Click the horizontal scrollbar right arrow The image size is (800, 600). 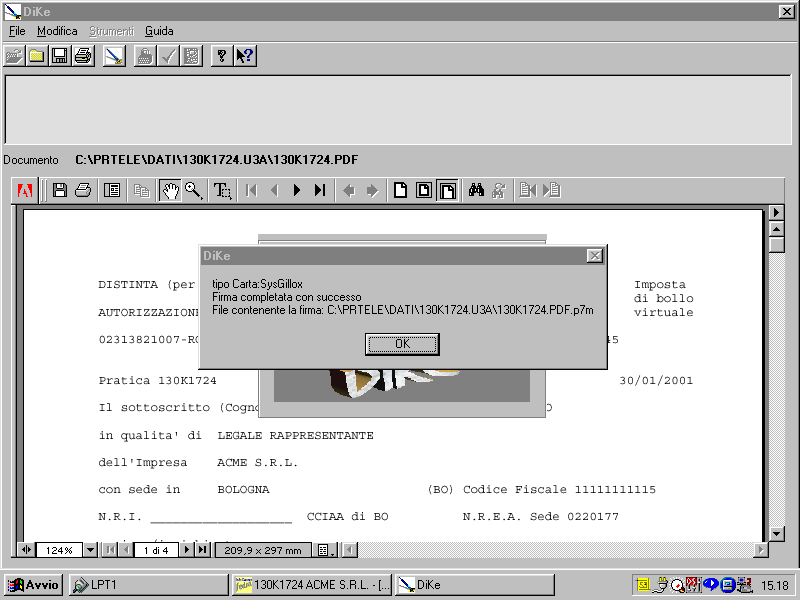pyautogui.click(x=761, y=550)
